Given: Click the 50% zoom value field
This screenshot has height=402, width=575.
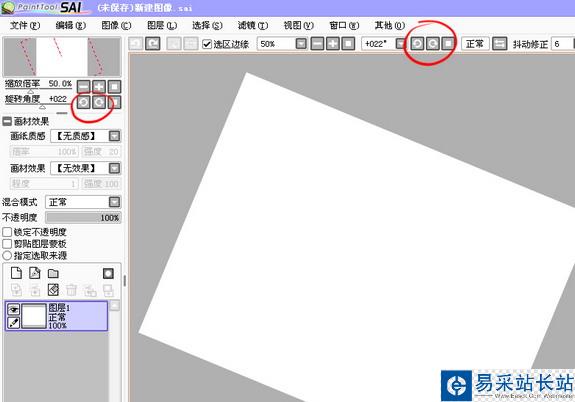Looking at the screenshot, I should [x=276, y=44].
